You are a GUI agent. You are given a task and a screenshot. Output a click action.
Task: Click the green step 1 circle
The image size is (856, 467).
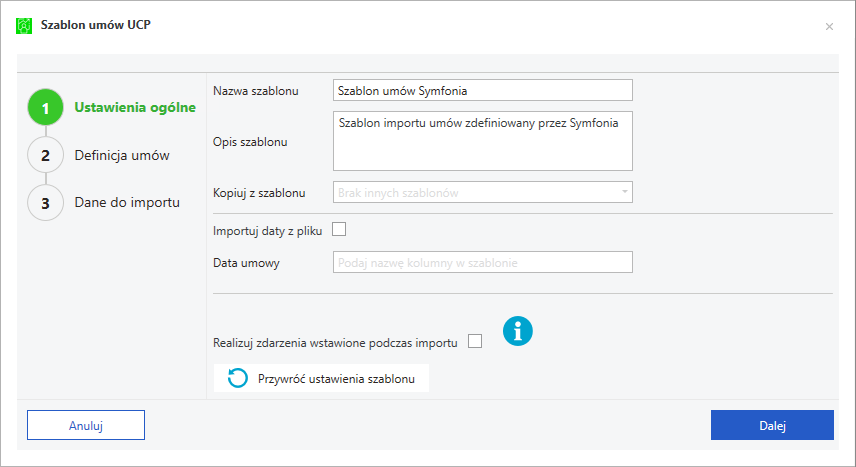coord(45,108)
